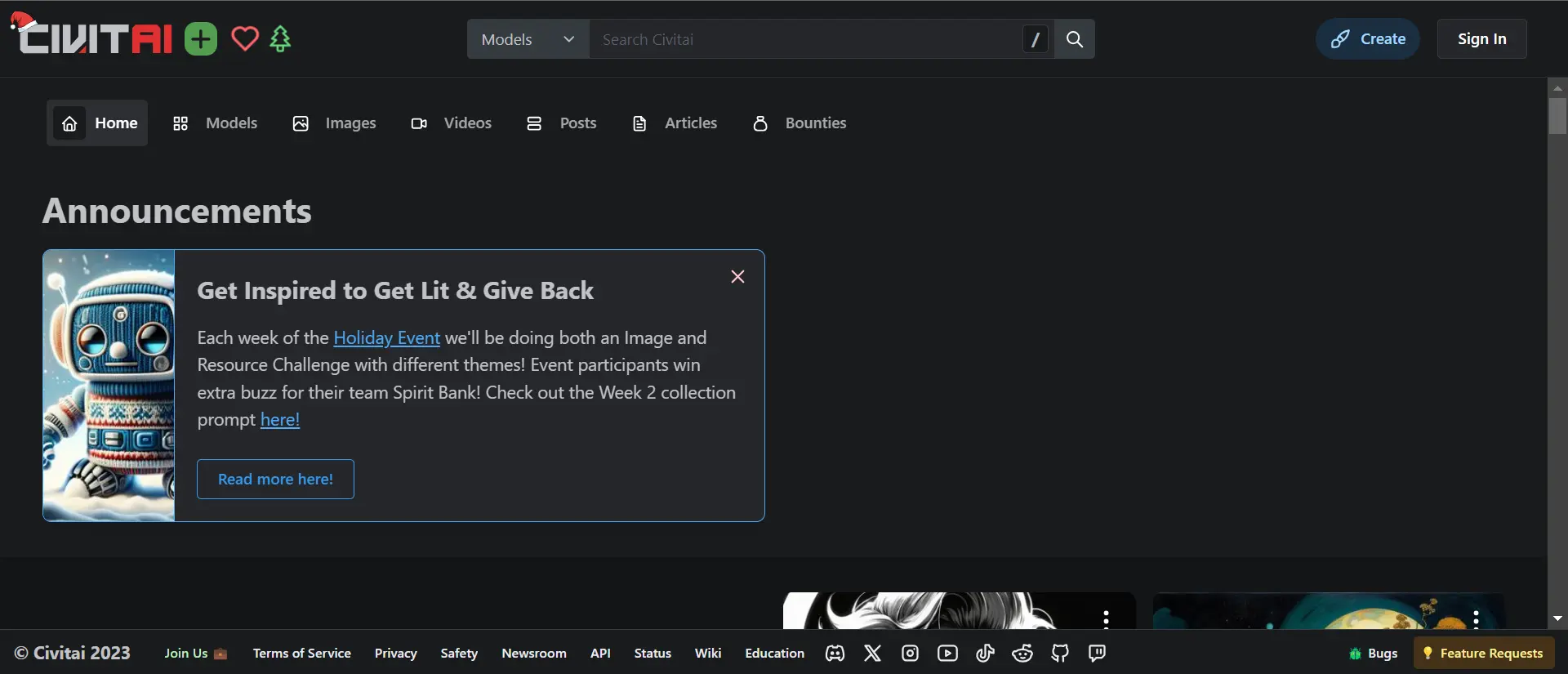Open the Instagram icon in footer

coord(910,653)
